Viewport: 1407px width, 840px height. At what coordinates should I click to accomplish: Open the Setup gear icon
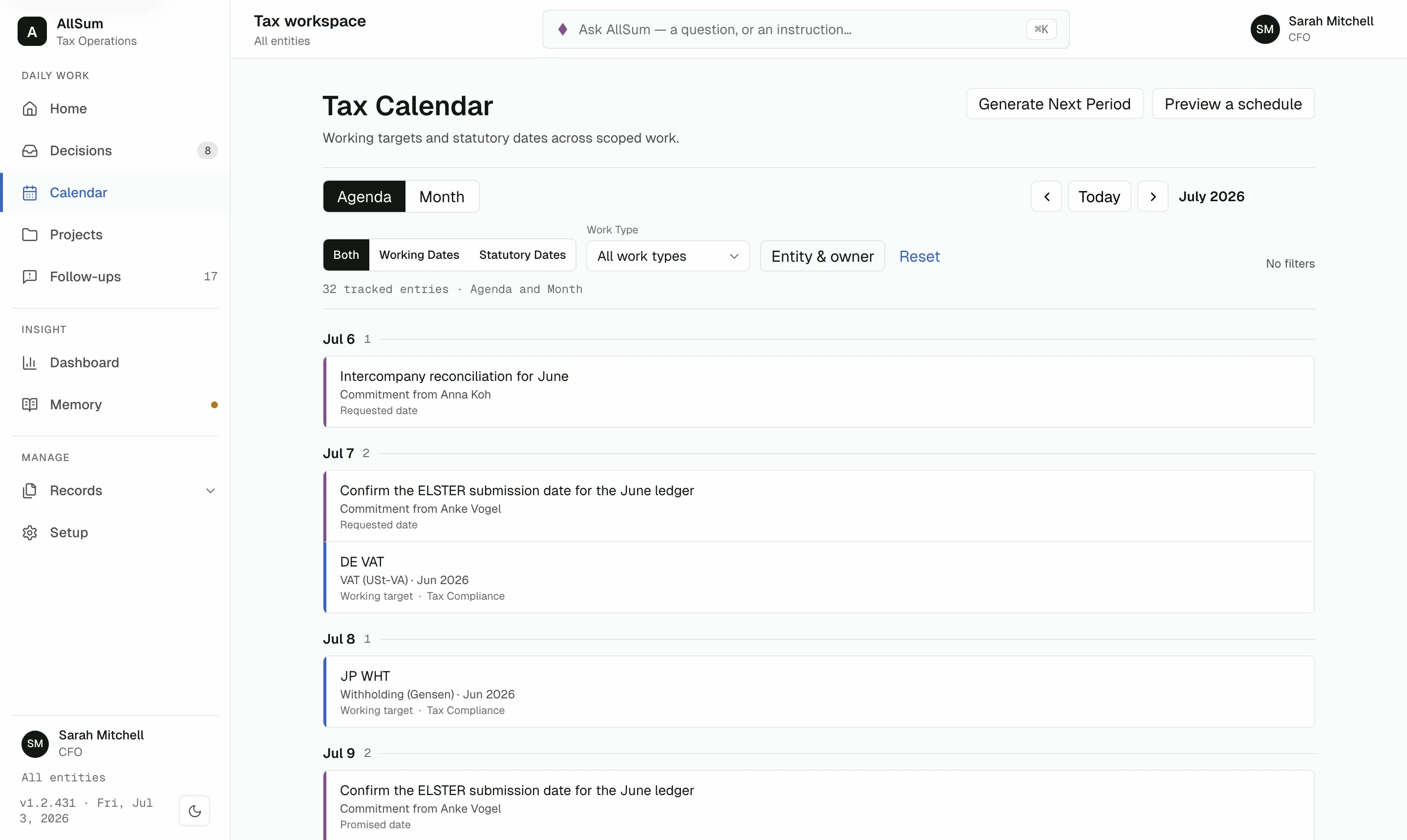29,532
